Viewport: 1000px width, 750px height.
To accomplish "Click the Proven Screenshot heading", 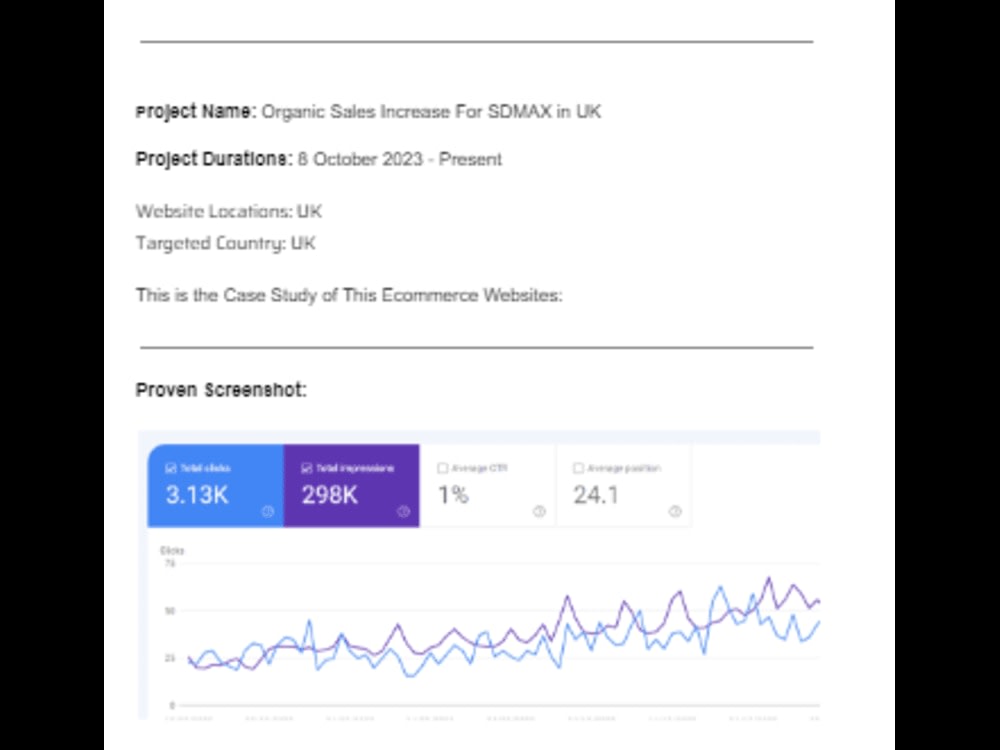I will pyautogui.click(x=221, y=390).
